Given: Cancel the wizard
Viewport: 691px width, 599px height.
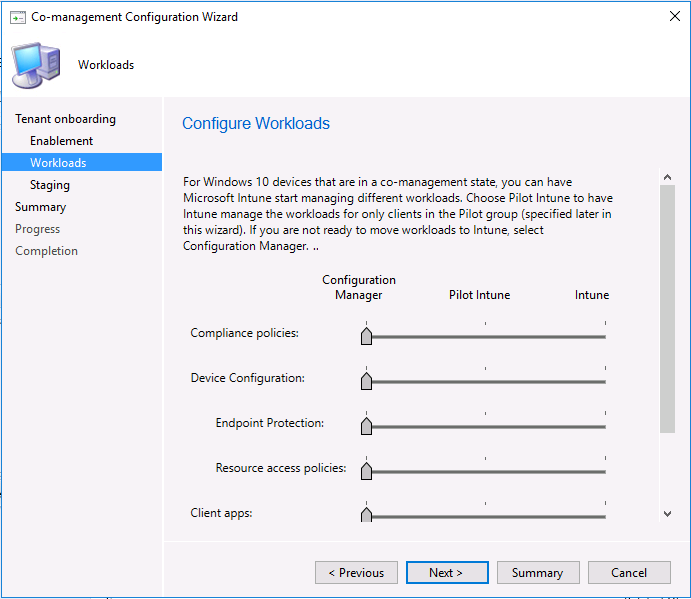Looking at the screenshot, I should pos(629,573).
